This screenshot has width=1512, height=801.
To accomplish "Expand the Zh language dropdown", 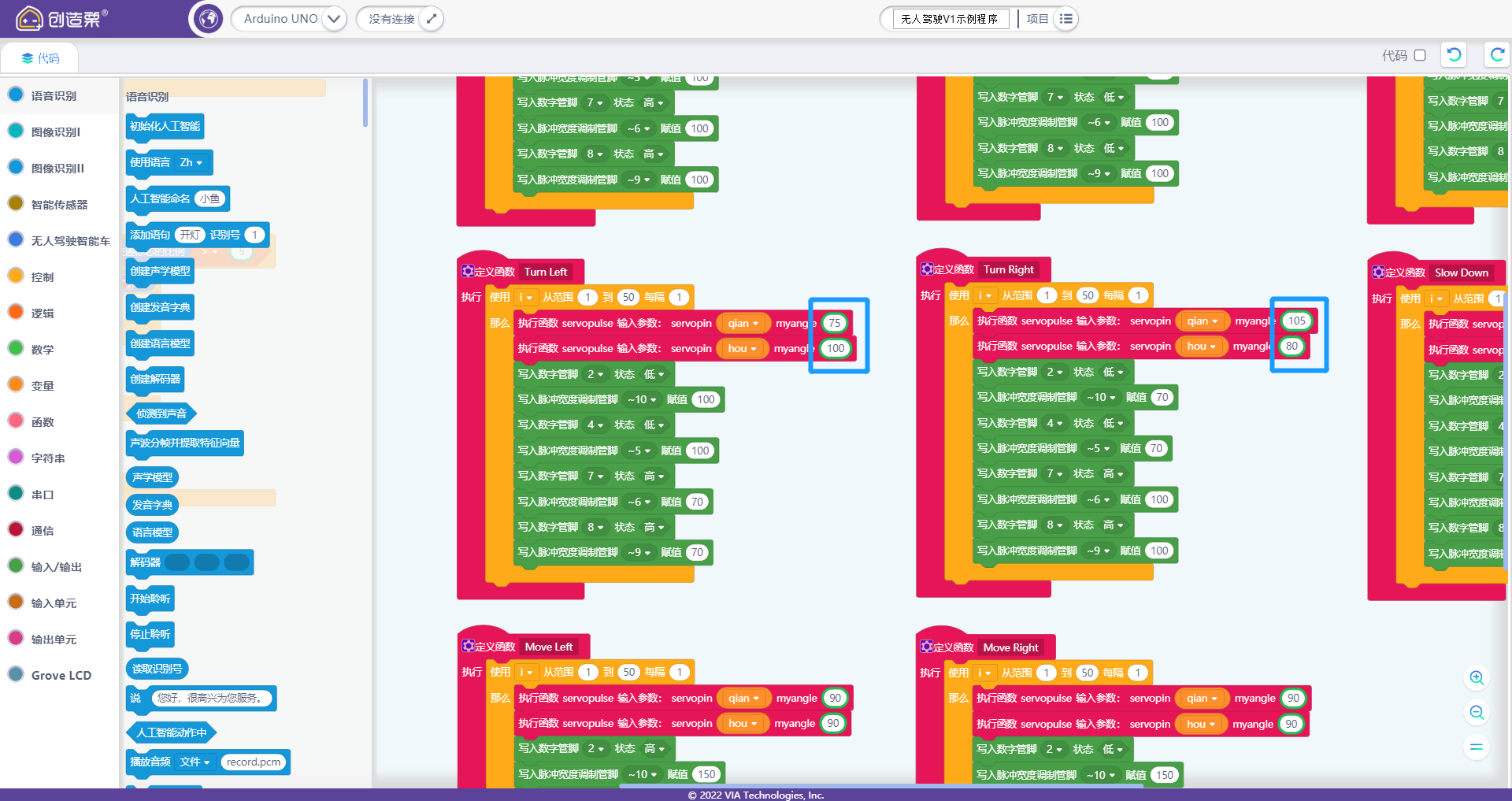I will click(191, 163).
